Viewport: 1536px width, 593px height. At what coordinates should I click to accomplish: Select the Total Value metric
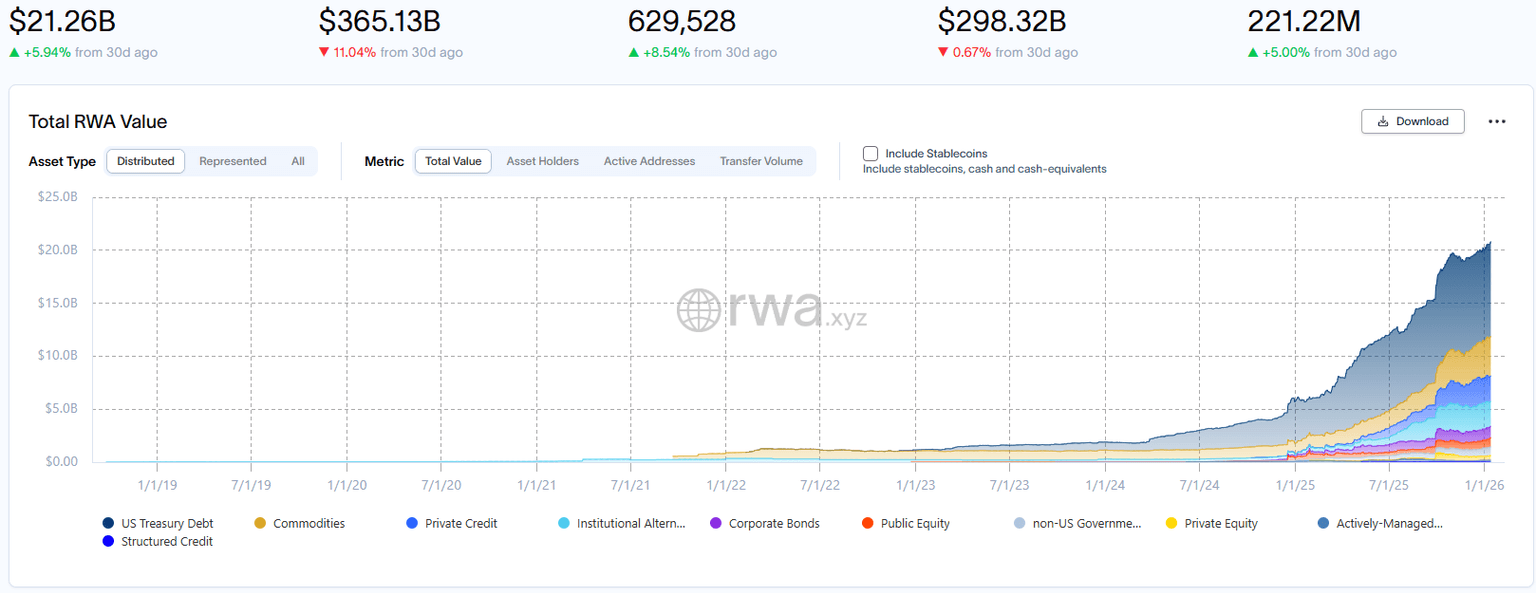[x=453, y=161]
